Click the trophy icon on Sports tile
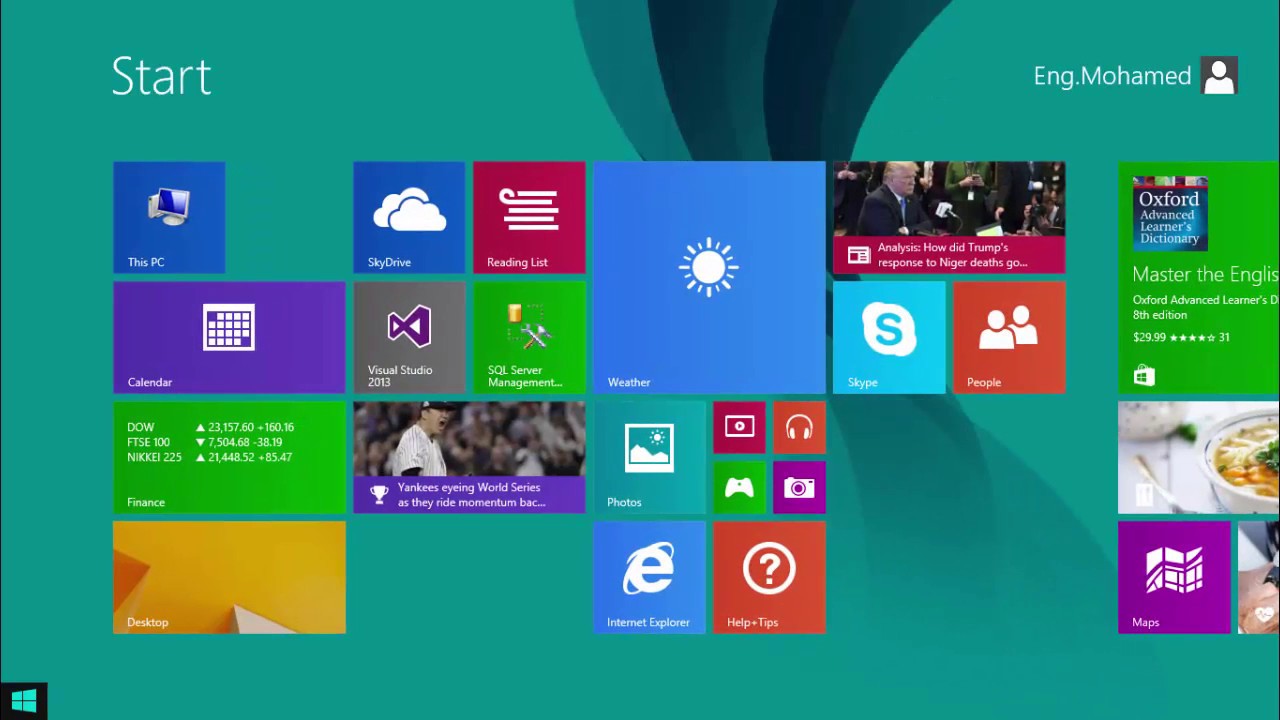The image size is (1280, 720). (x=379, y=493)
